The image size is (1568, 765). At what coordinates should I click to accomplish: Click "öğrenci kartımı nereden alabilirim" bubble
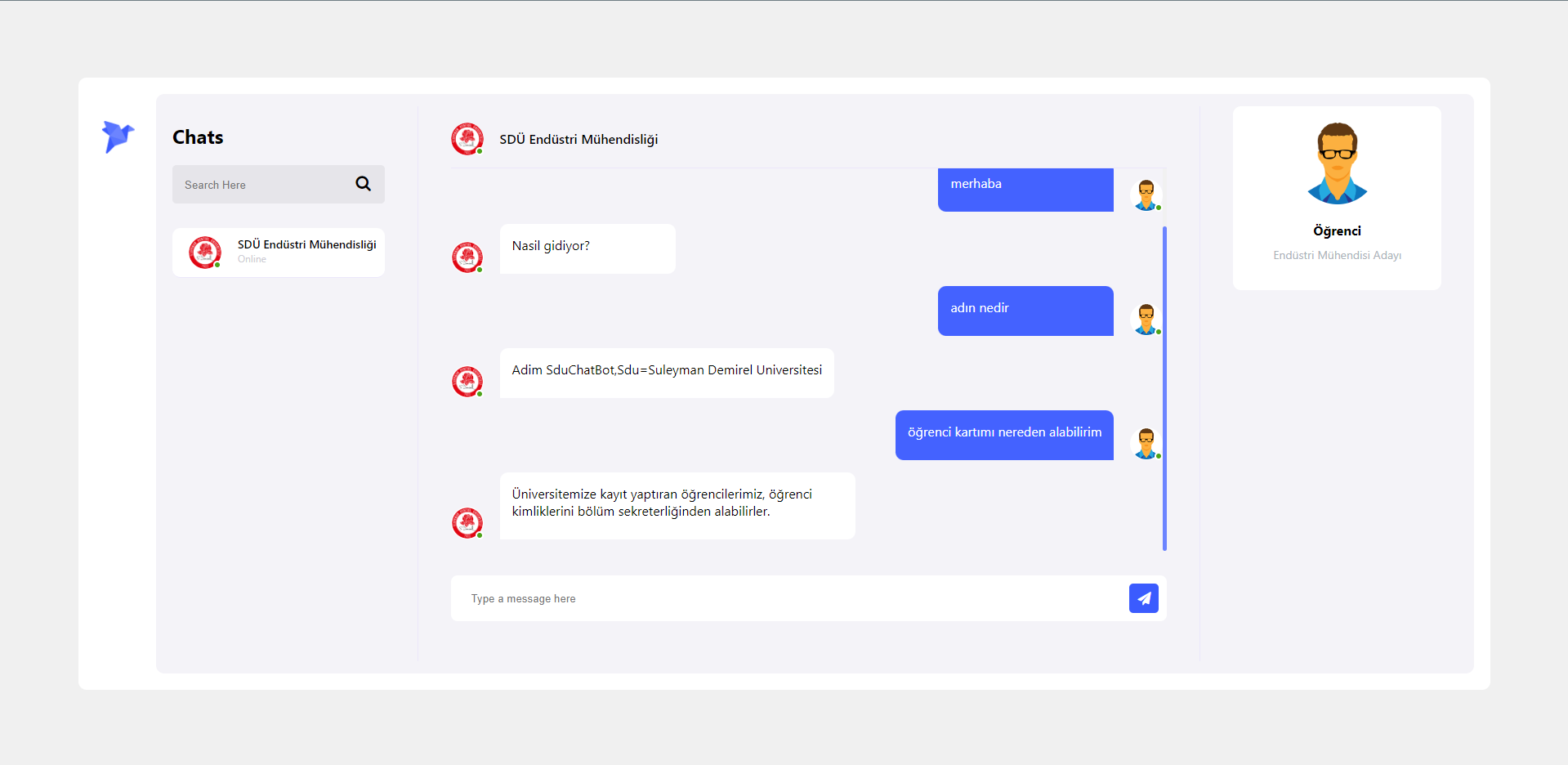click(1004, 435)
